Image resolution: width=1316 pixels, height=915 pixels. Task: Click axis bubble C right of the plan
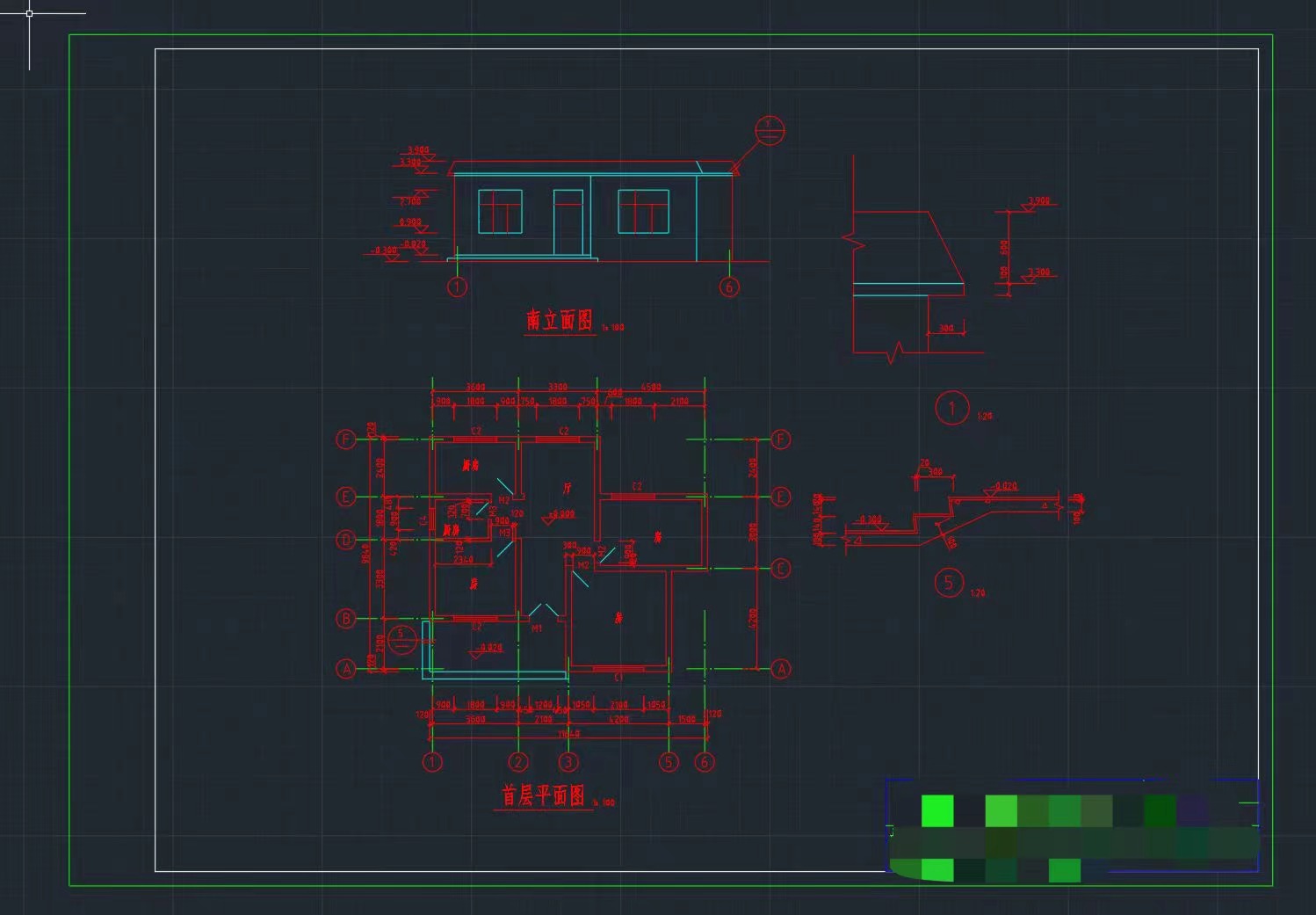click(781, 569)
